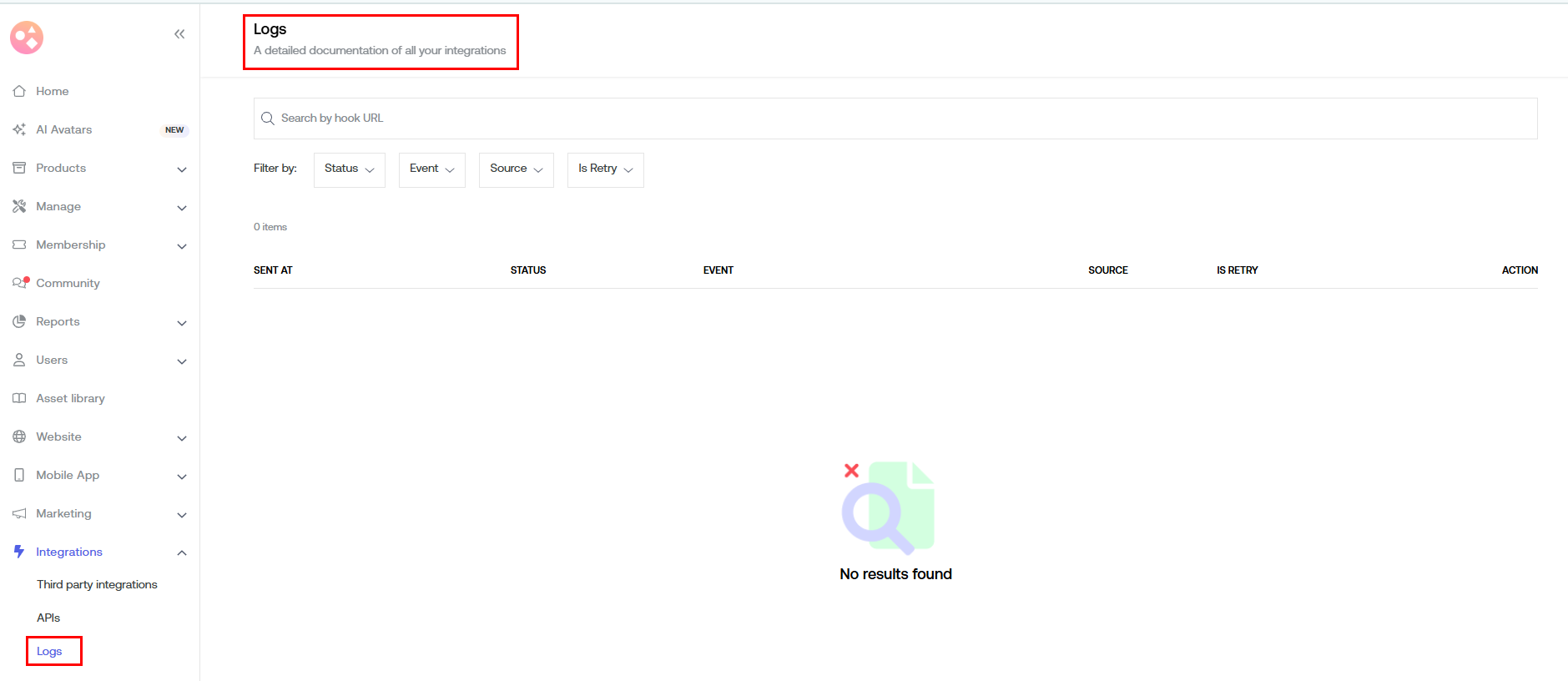Image resolution: width=1568 pixels, height=681 pixels.
Task: Click the search magnifier icon
Action: (268, 119)
